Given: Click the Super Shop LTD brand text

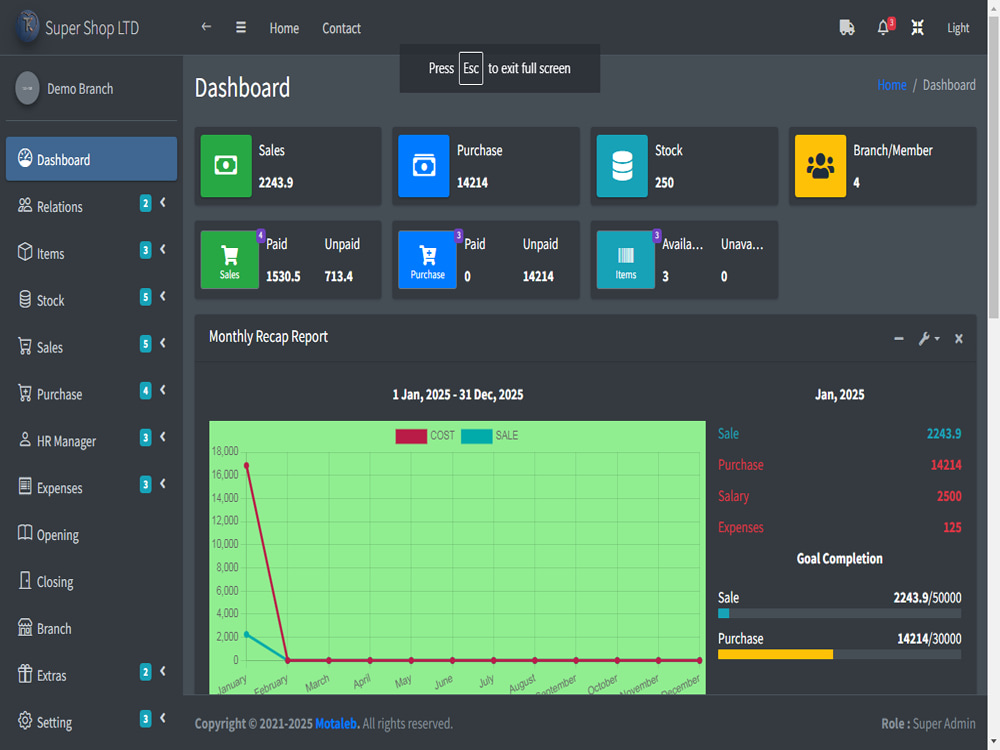Looking at the screenshot, I should [92, 28].
